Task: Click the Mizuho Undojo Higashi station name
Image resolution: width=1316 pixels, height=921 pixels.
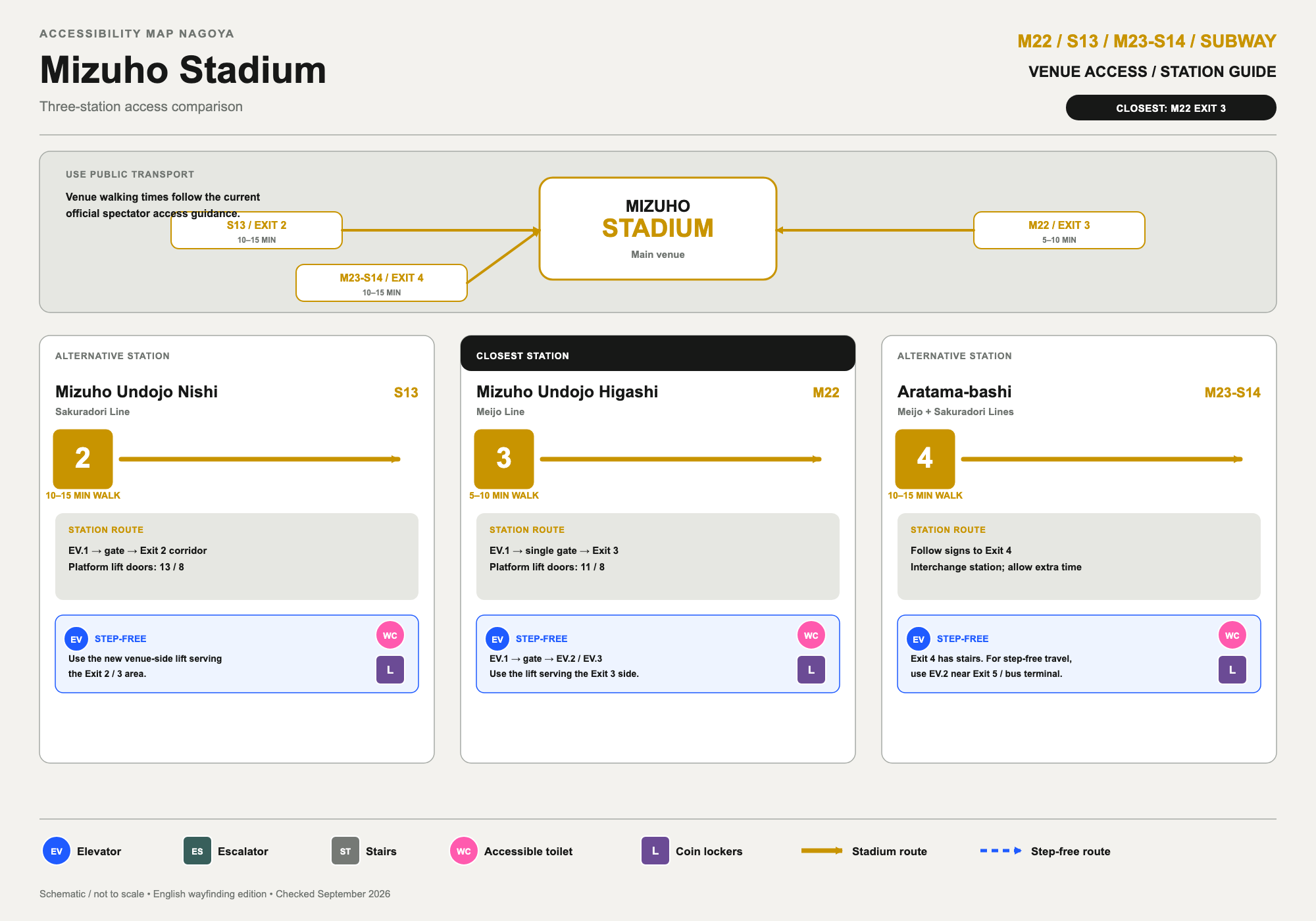Action: click(567, 391)
